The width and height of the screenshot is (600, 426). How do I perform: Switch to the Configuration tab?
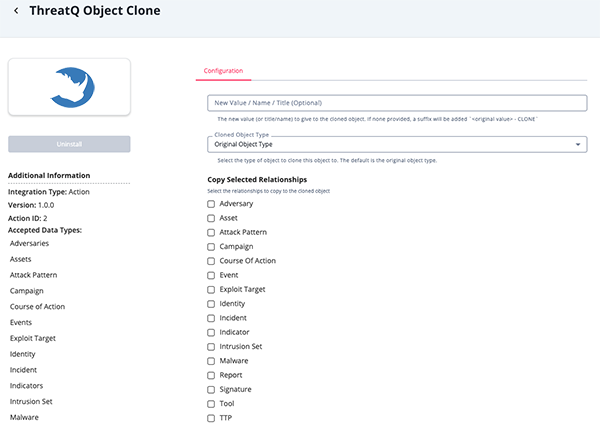point(223,71)
